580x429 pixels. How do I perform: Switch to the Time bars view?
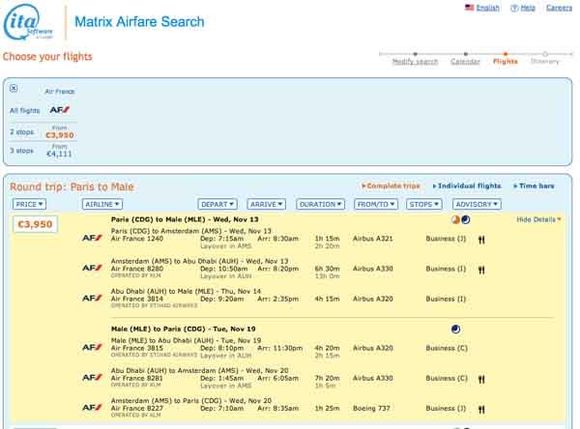[534, 186]
